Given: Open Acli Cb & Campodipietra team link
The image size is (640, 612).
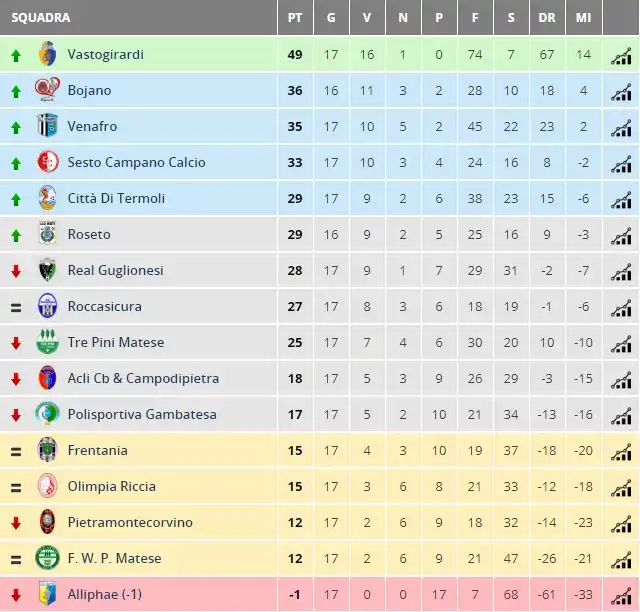Looking at the screenshot, I should click(143, 378).
